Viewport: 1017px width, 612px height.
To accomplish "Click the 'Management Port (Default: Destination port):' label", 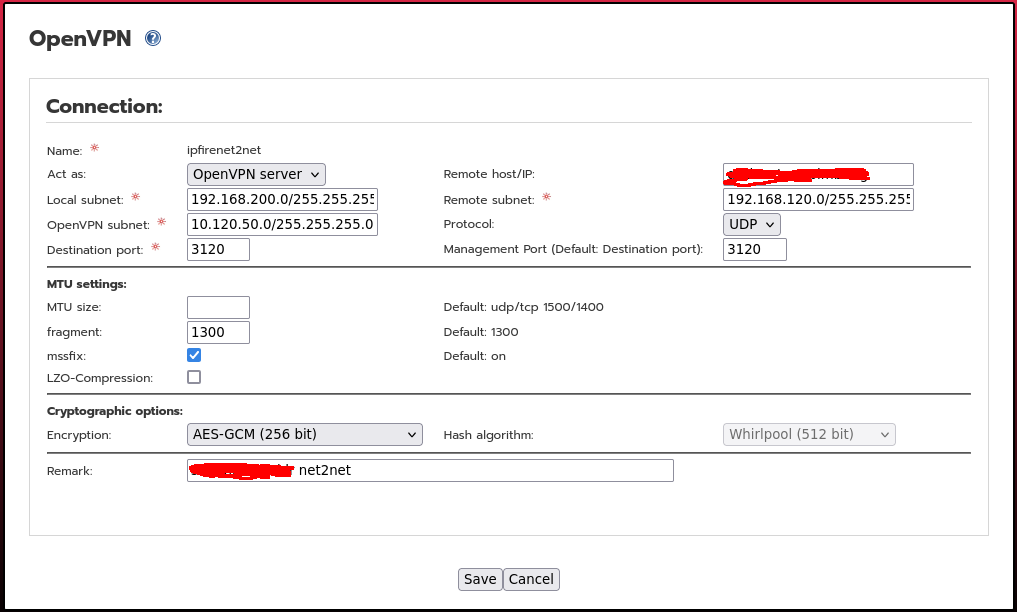I will point(573,250).
